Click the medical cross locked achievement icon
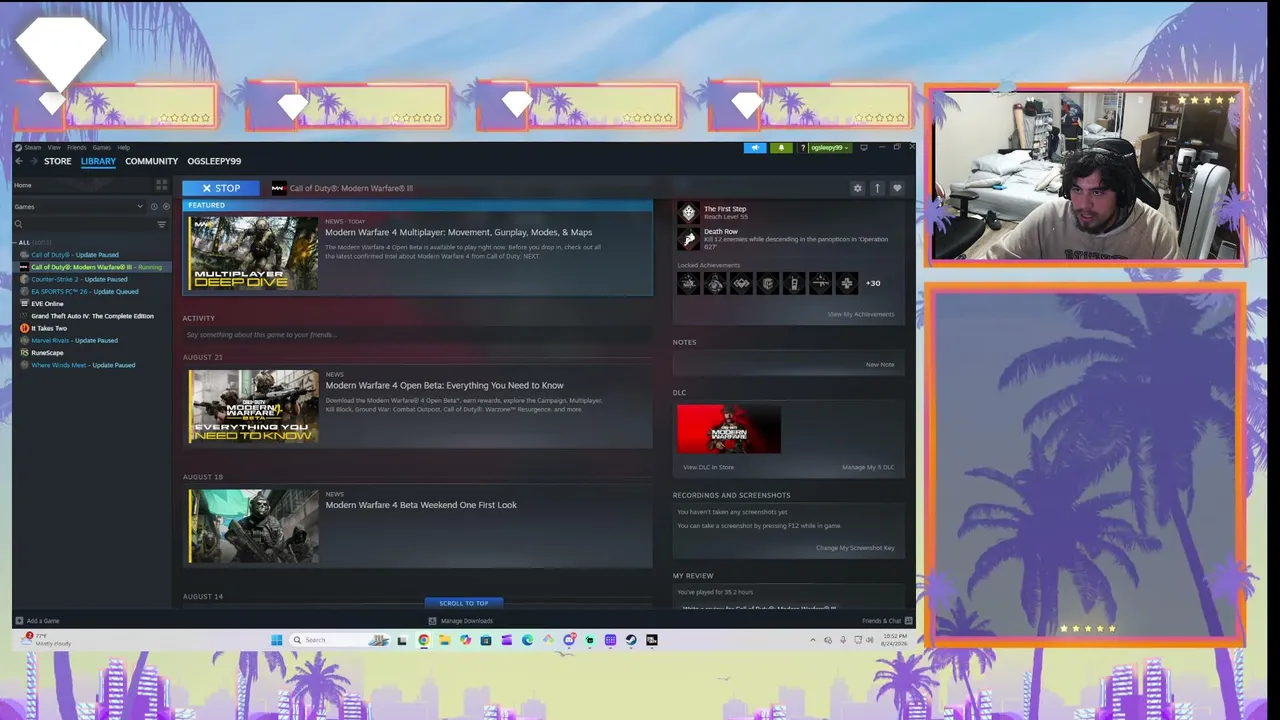This screenshot has width=1280, height=720. coord(846,283)
